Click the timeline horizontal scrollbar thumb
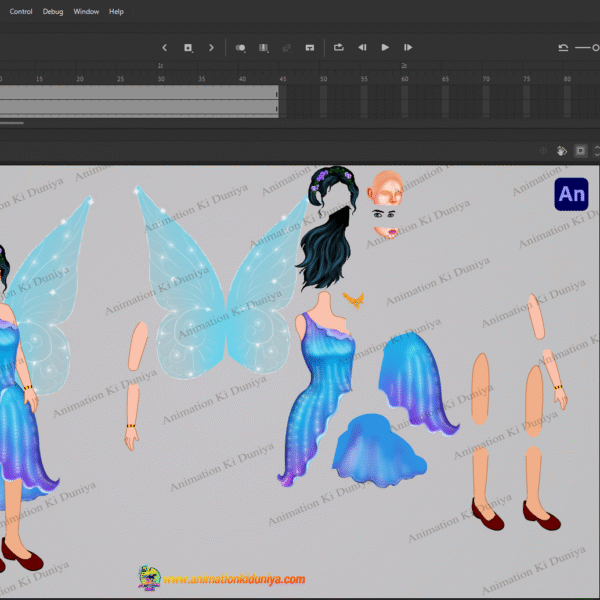 point(11,123)
